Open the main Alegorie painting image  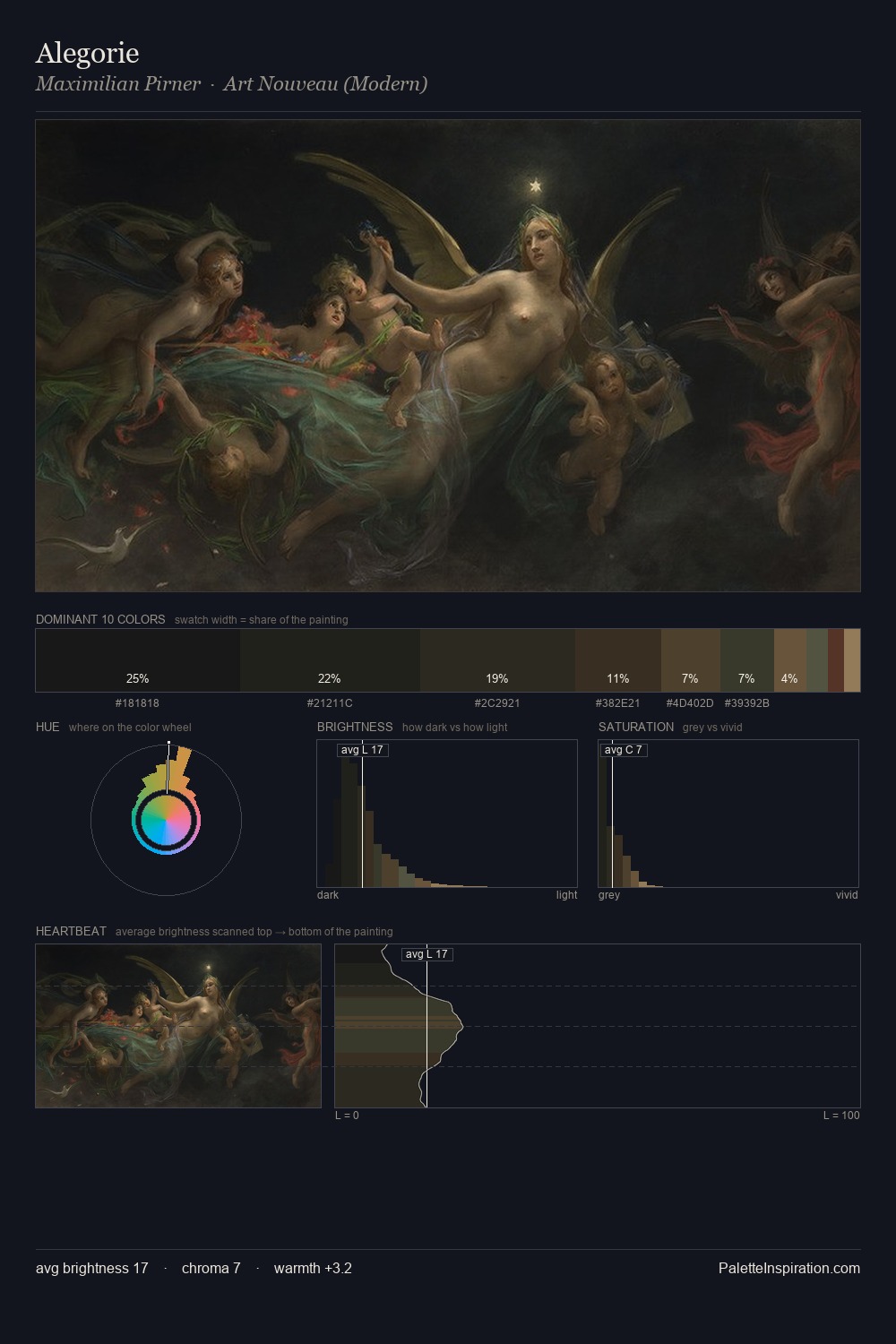(x=448, y=356)
